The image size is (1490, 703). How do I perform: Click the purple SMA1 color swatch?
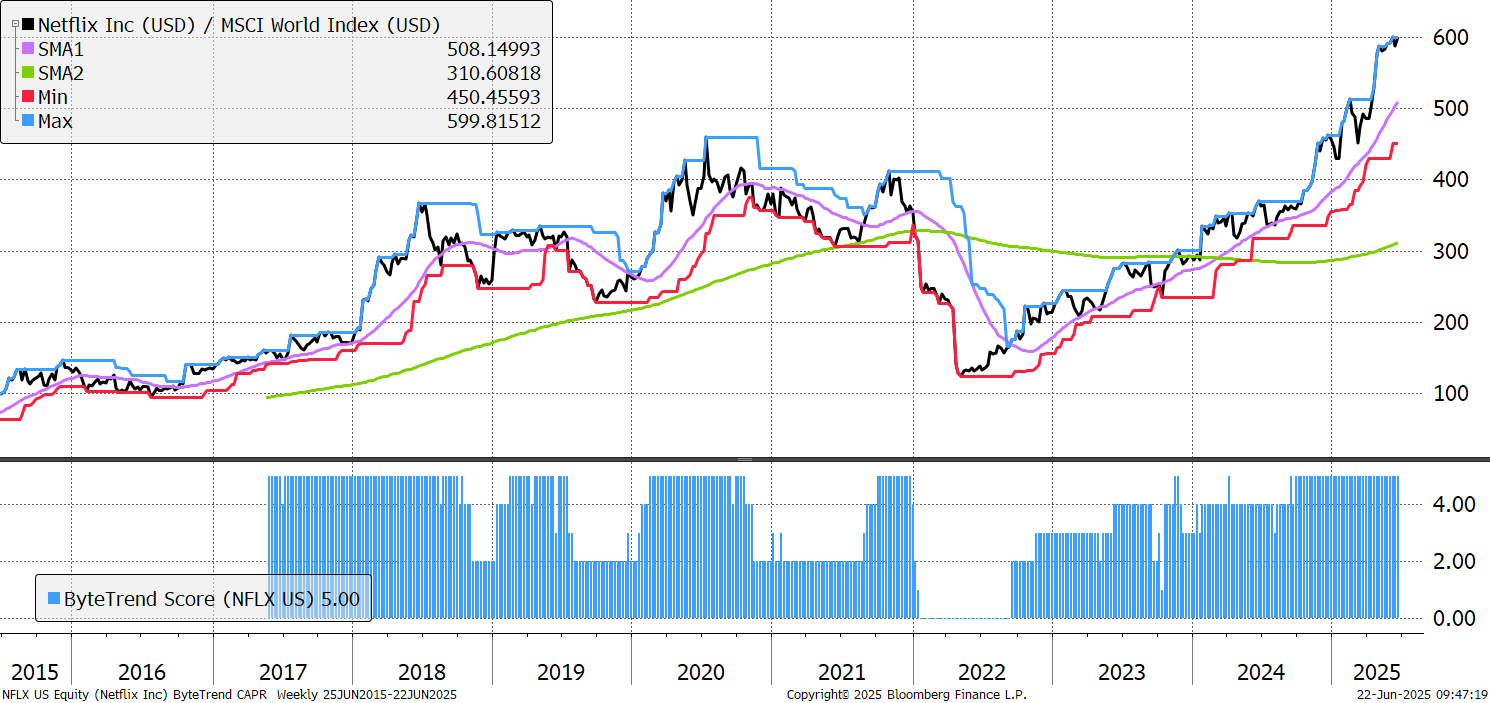pyautogui.click(x=28, y=49)
